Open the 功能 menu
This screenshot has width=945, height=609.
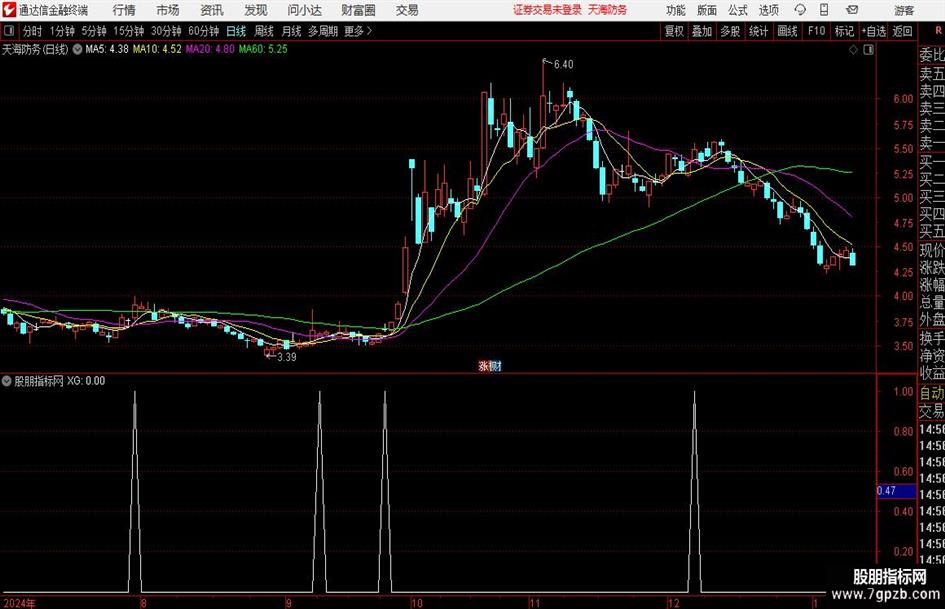[676, 10]
